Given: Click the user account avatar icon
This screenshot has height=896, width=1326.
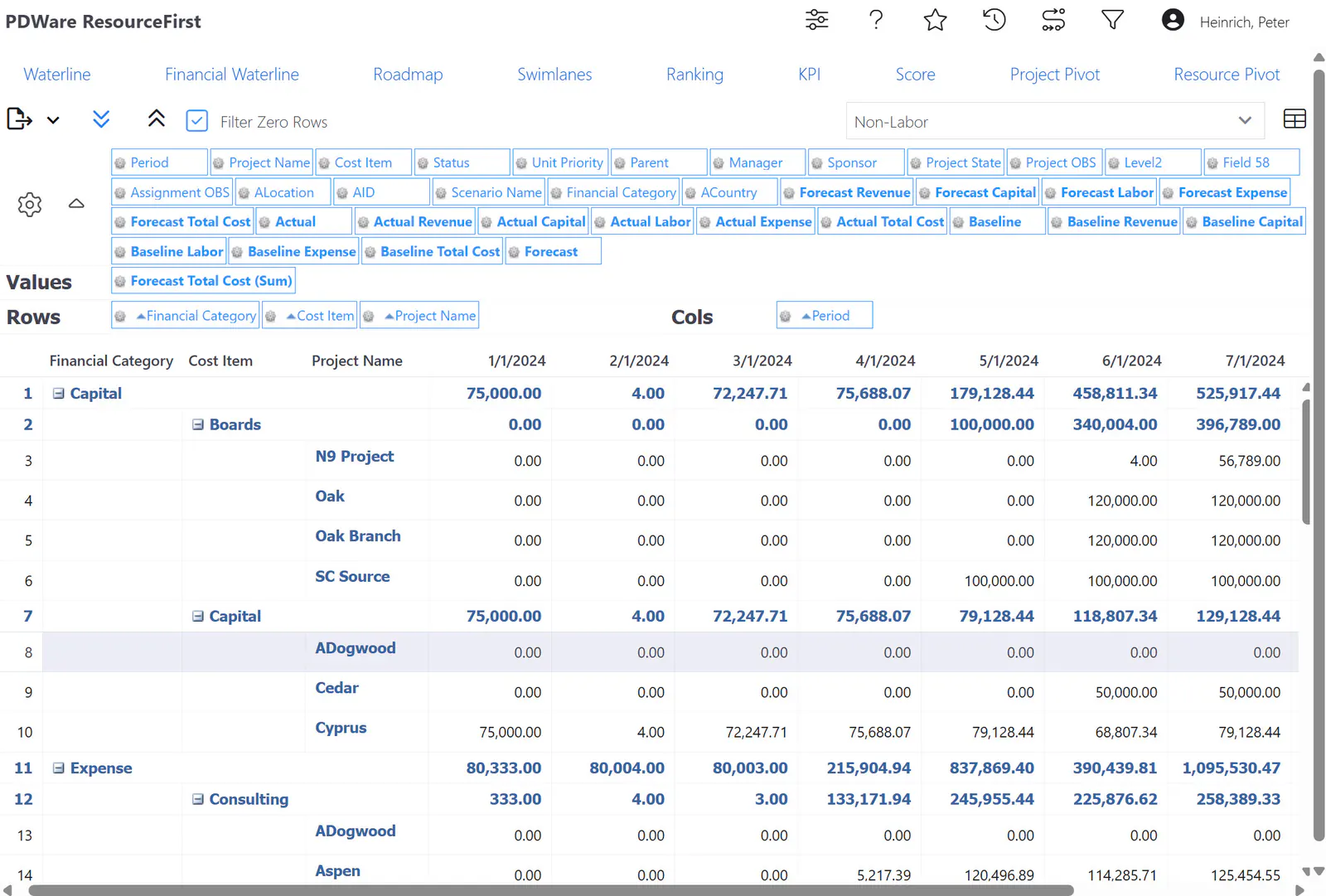Looking at the screenshot, I should [1173, 20].
